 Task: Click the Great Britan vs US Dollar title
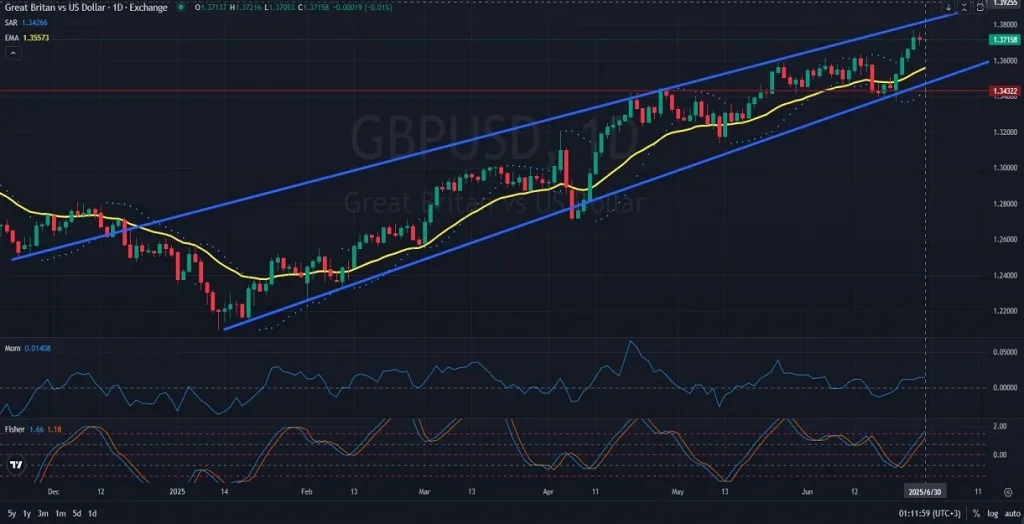click(86, 7)
